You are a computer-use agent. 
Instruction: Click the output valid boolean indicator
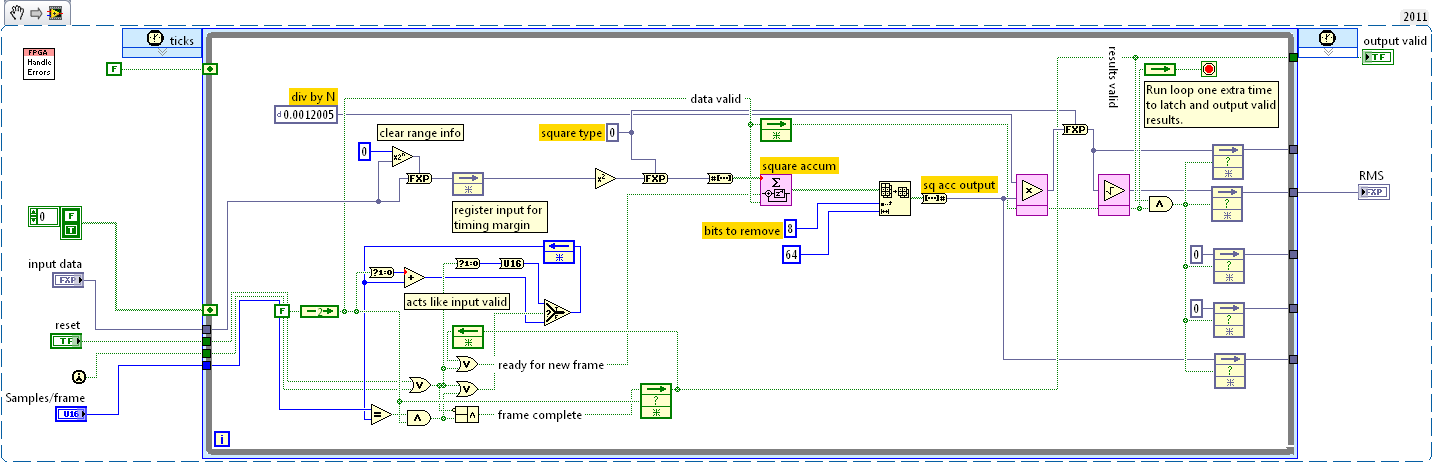pos(1376,59)
